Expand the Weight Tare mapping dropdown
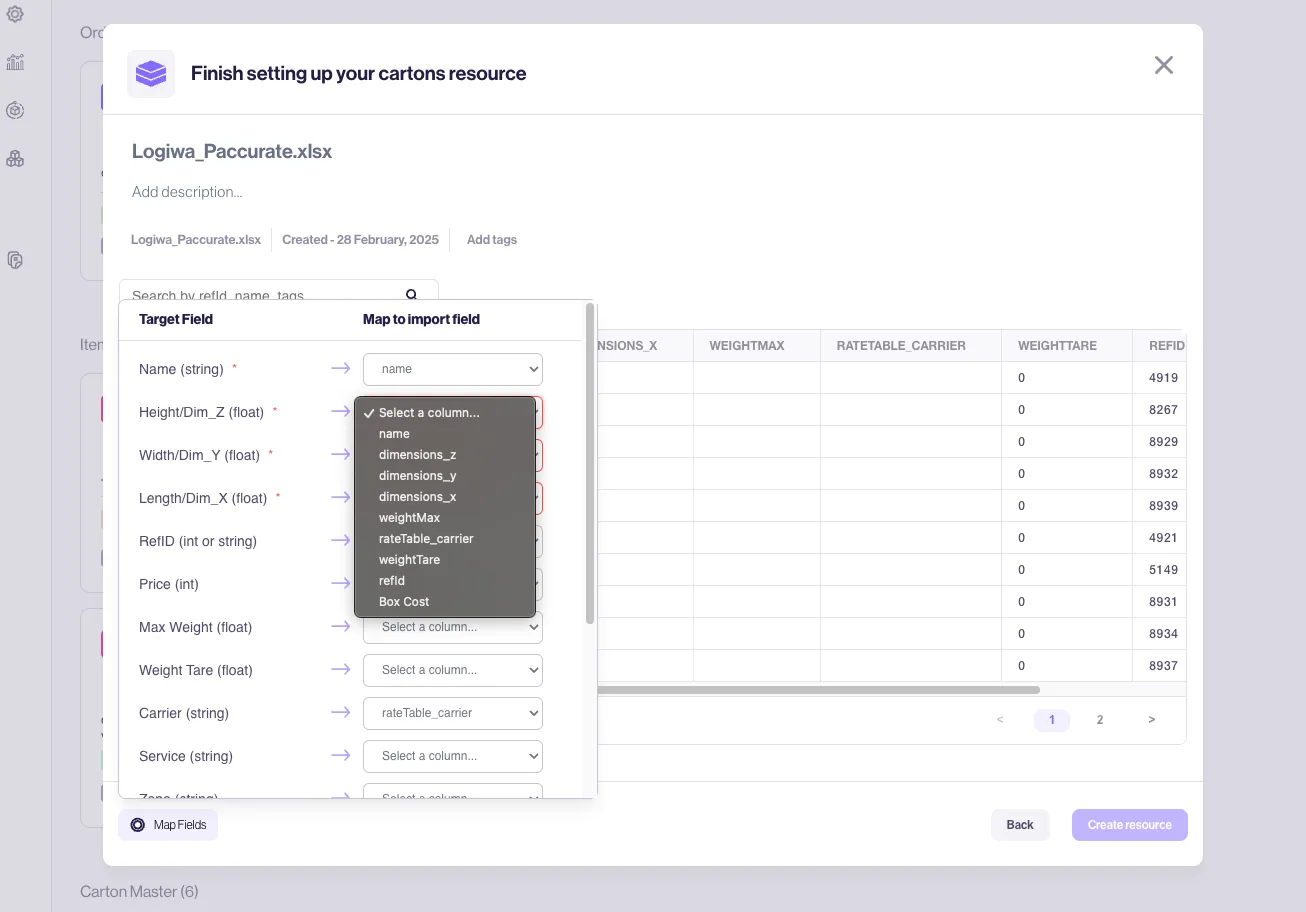This screenshot has width=1306, height=912. click(453, 670)
